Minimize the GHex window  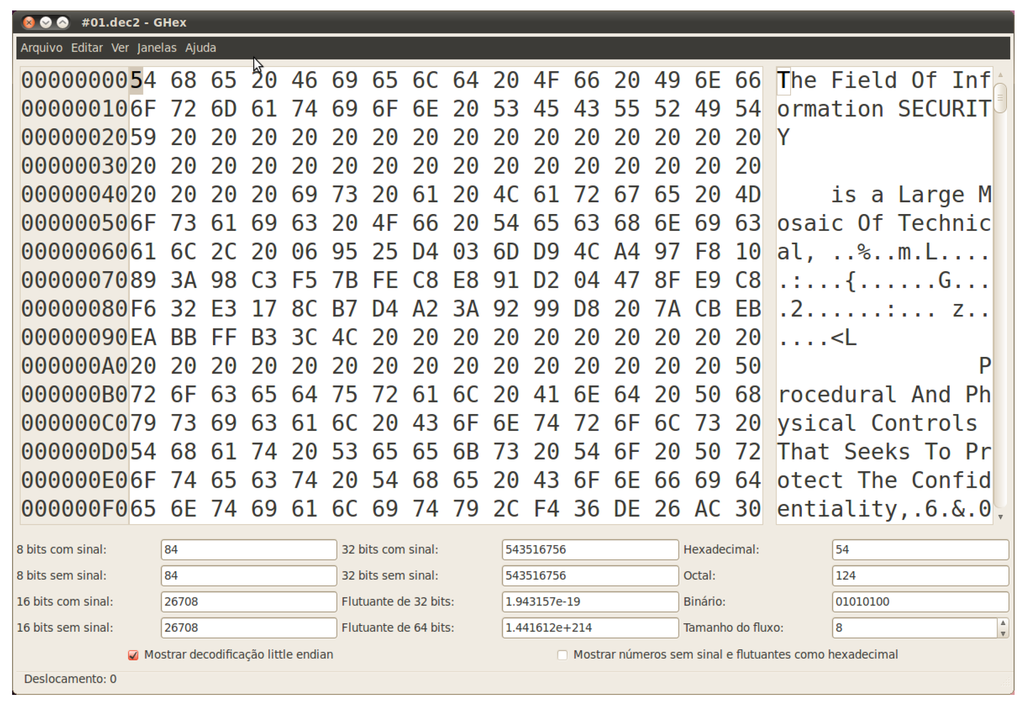[x=46, y=22]
